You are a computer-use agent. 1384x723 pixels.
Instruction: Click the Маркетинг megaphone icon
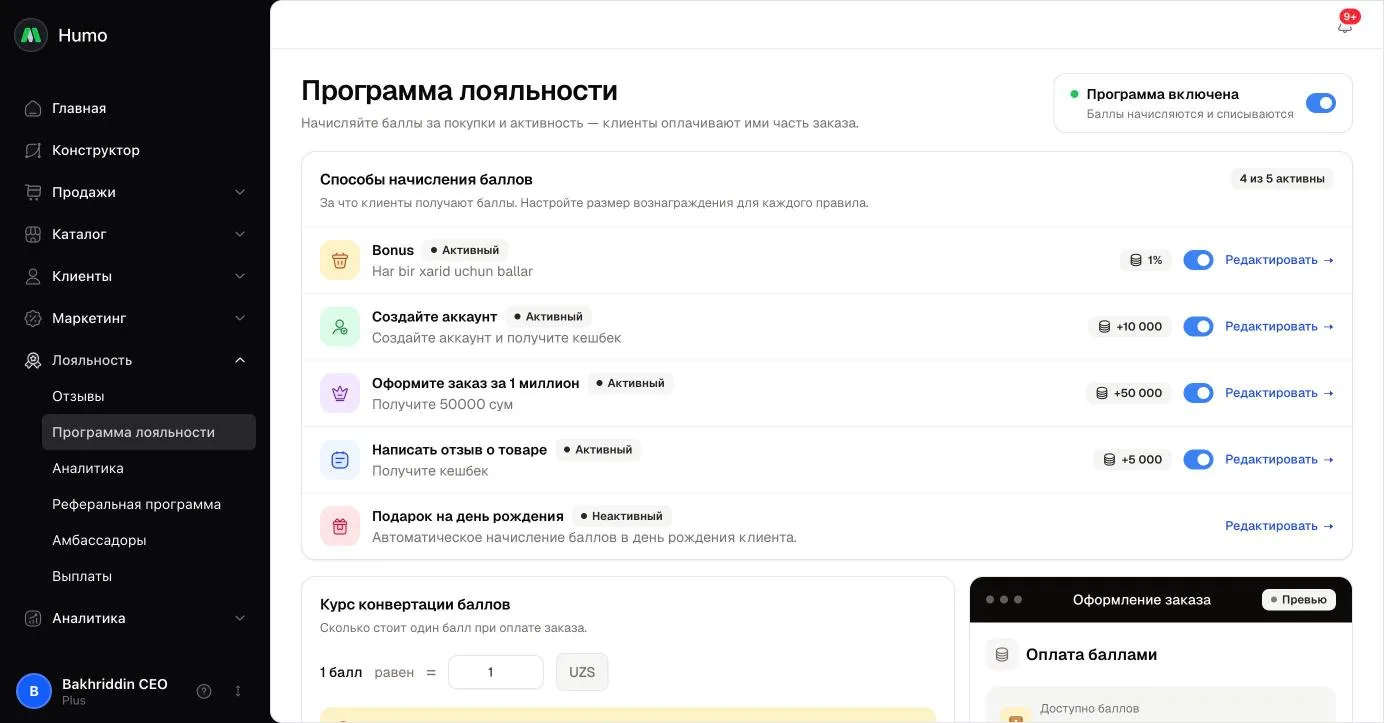pyautogui.click(x=33, y=318)
